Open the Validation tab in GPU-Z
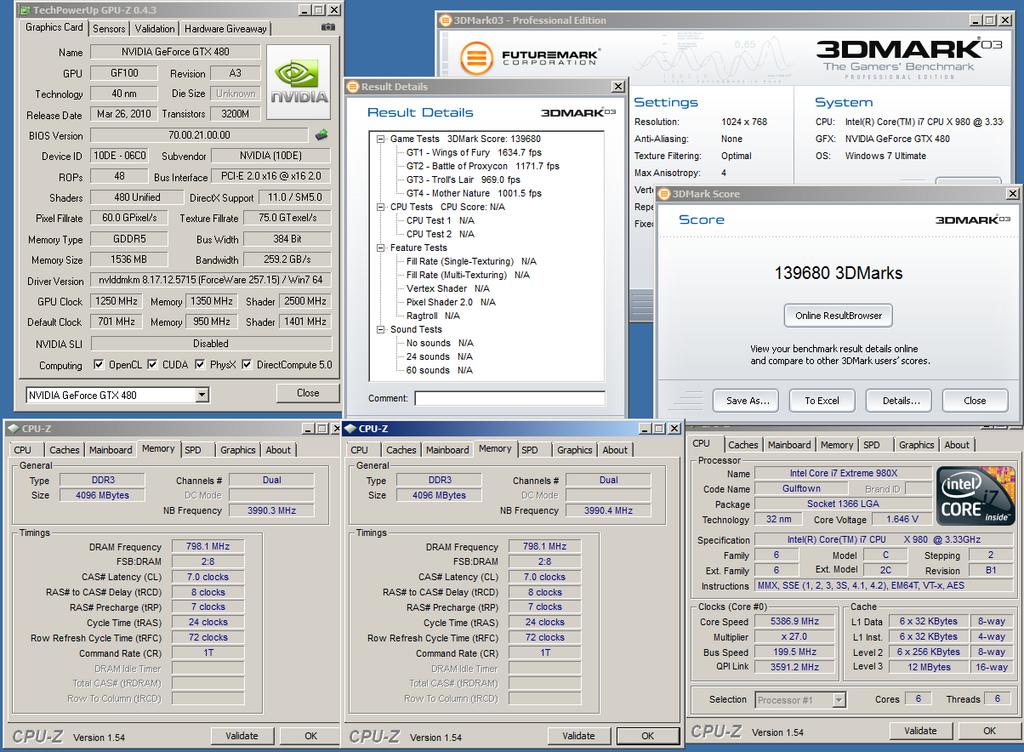 (155, 29)
